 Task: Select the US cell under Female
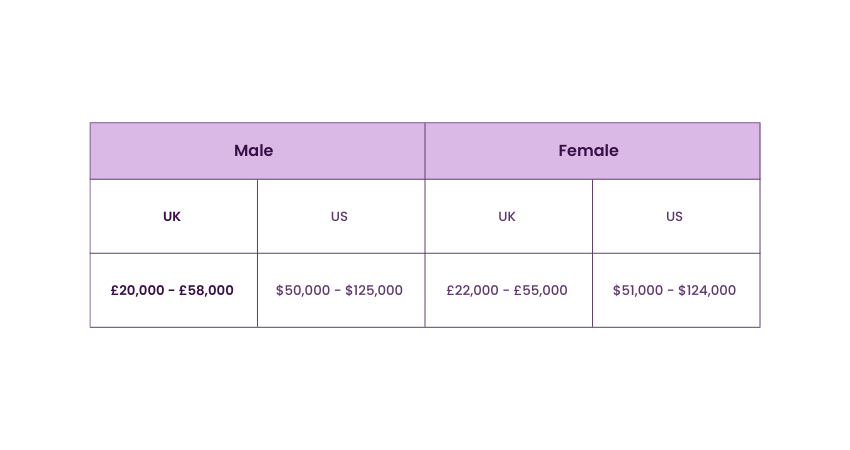[x=674, y=216]
